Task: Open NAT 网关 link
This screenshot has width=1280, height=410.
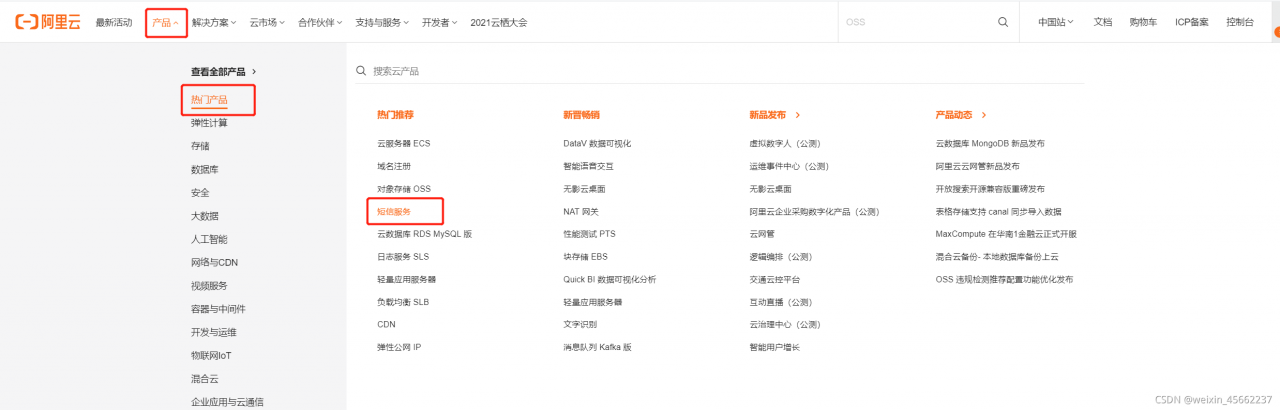Action: tap(581, 212)
